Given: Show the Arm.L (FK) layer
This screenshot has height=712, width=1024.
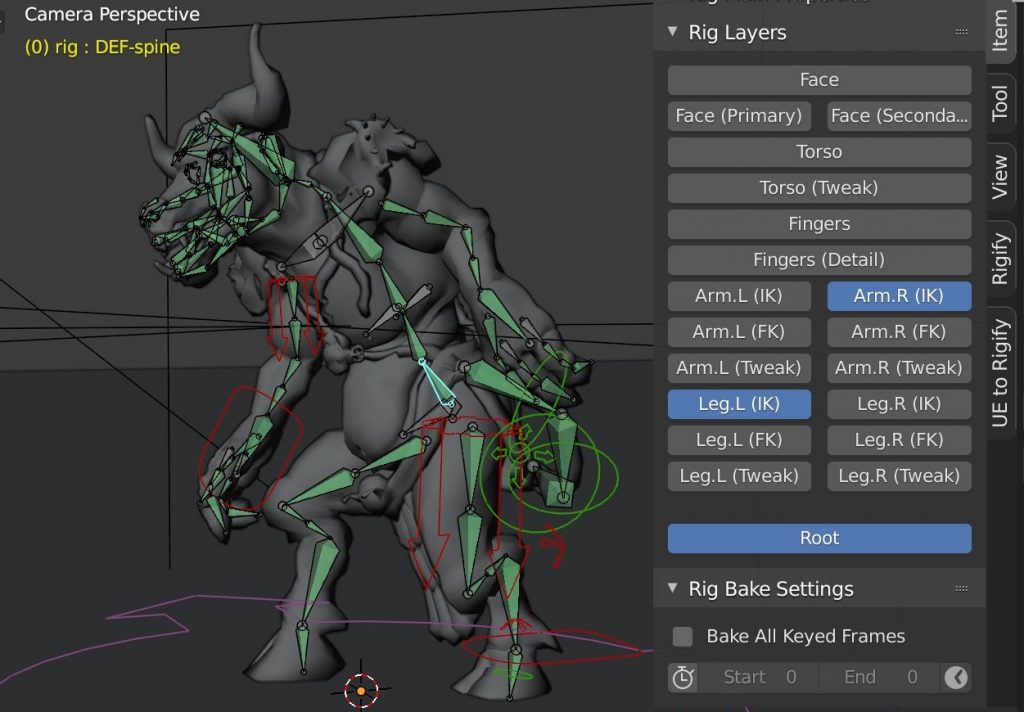Looking at the screenshot, I should [x=739, y=332].
